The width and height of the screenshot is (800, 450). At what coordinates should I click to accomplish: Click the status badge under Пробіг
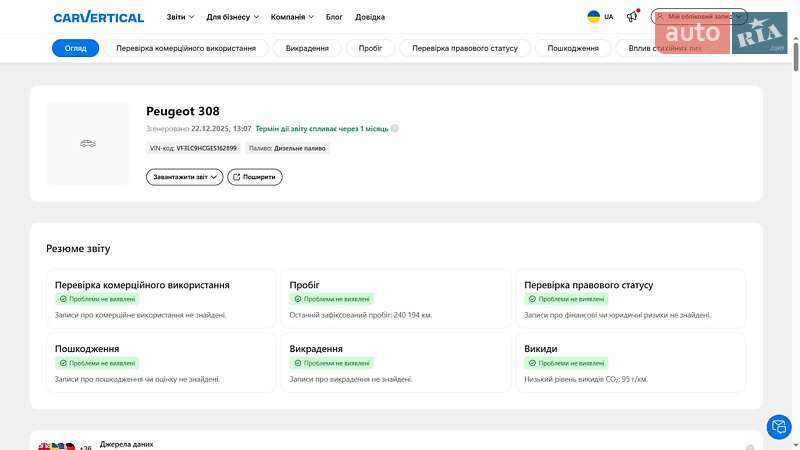coord(332,299)
